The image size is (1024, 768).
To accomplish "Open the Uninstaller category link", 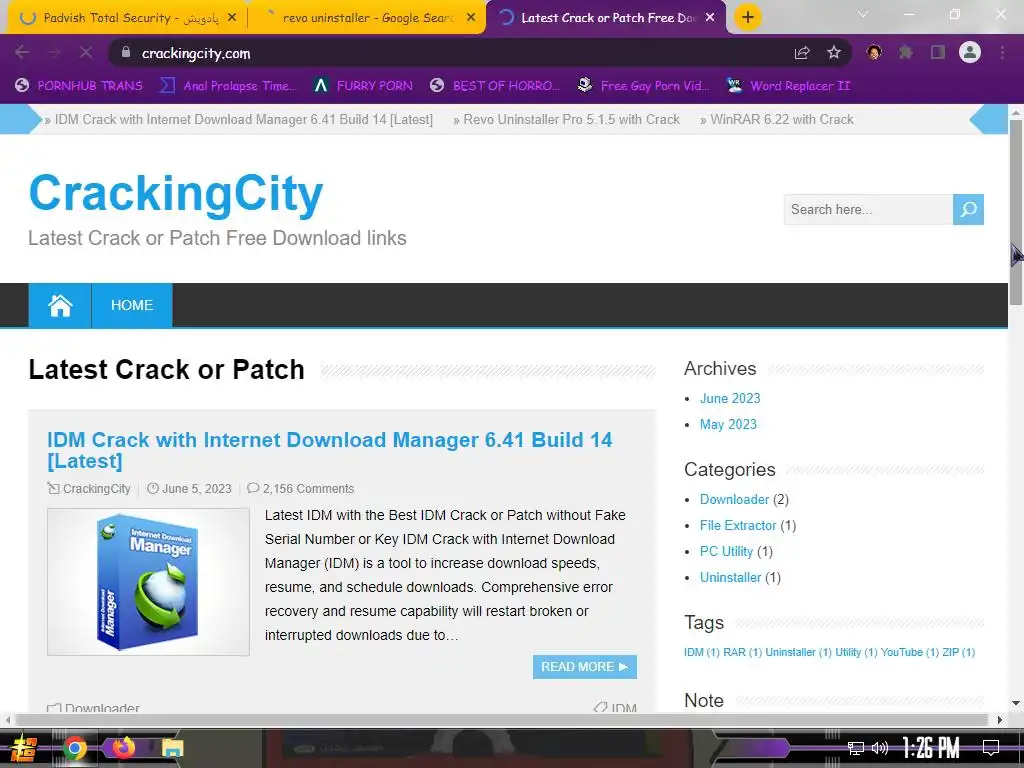I will 730,578.
